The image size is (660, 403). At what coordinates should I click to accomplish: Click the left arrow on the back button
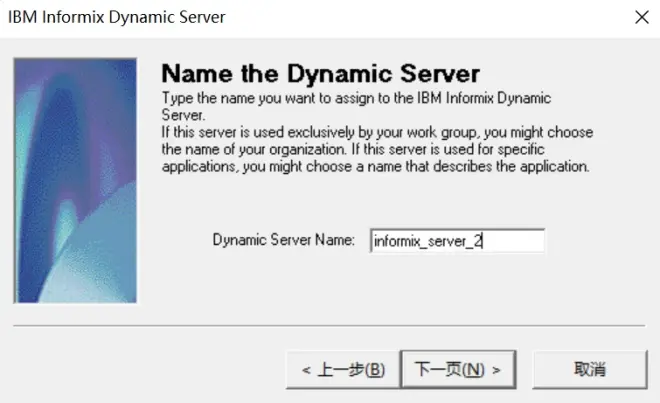[x=306, y=370]
